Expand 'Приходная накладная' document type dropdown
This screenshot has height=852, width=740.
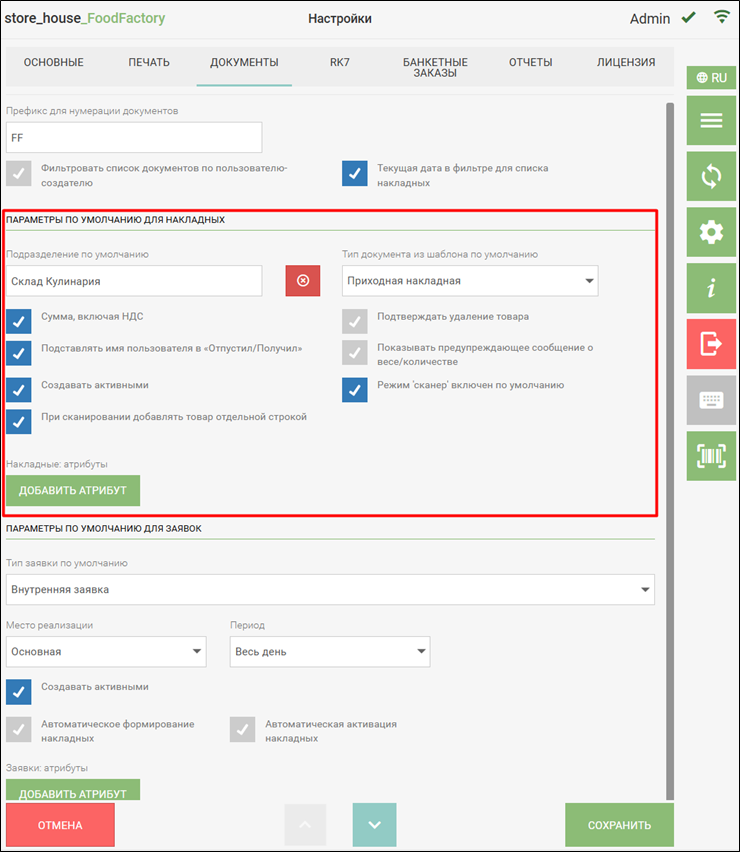pos(470,281)
